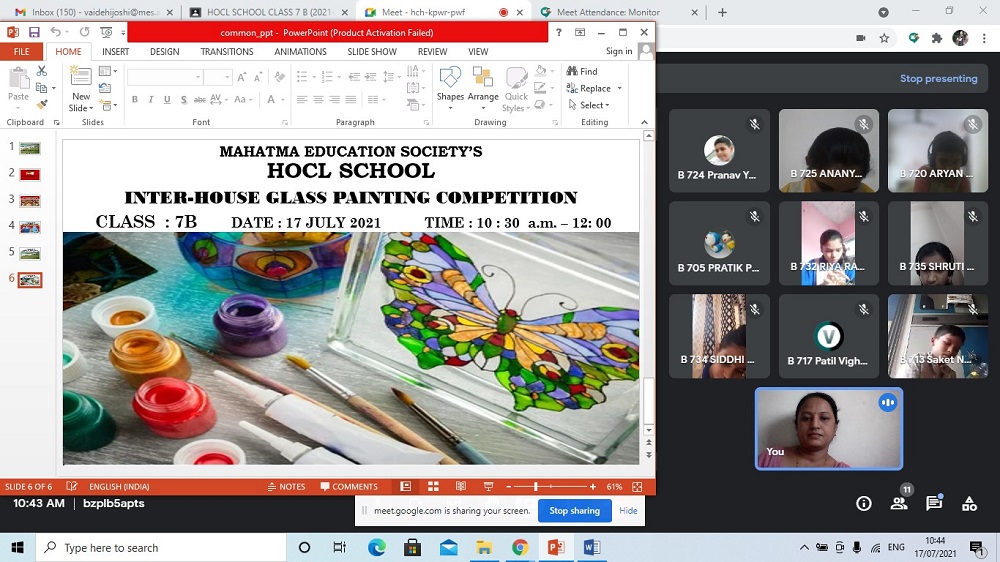The width and height of the screenshot is (1000, 562).
Task: Switch to the INSERT ribbon tab
Action: [x=115, y=52]
